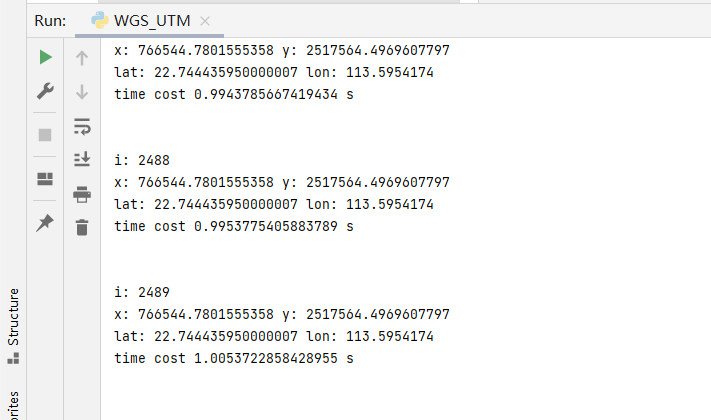Clear console with the trash icon
Screen dimensions: 711x420
tap(82, 228)
